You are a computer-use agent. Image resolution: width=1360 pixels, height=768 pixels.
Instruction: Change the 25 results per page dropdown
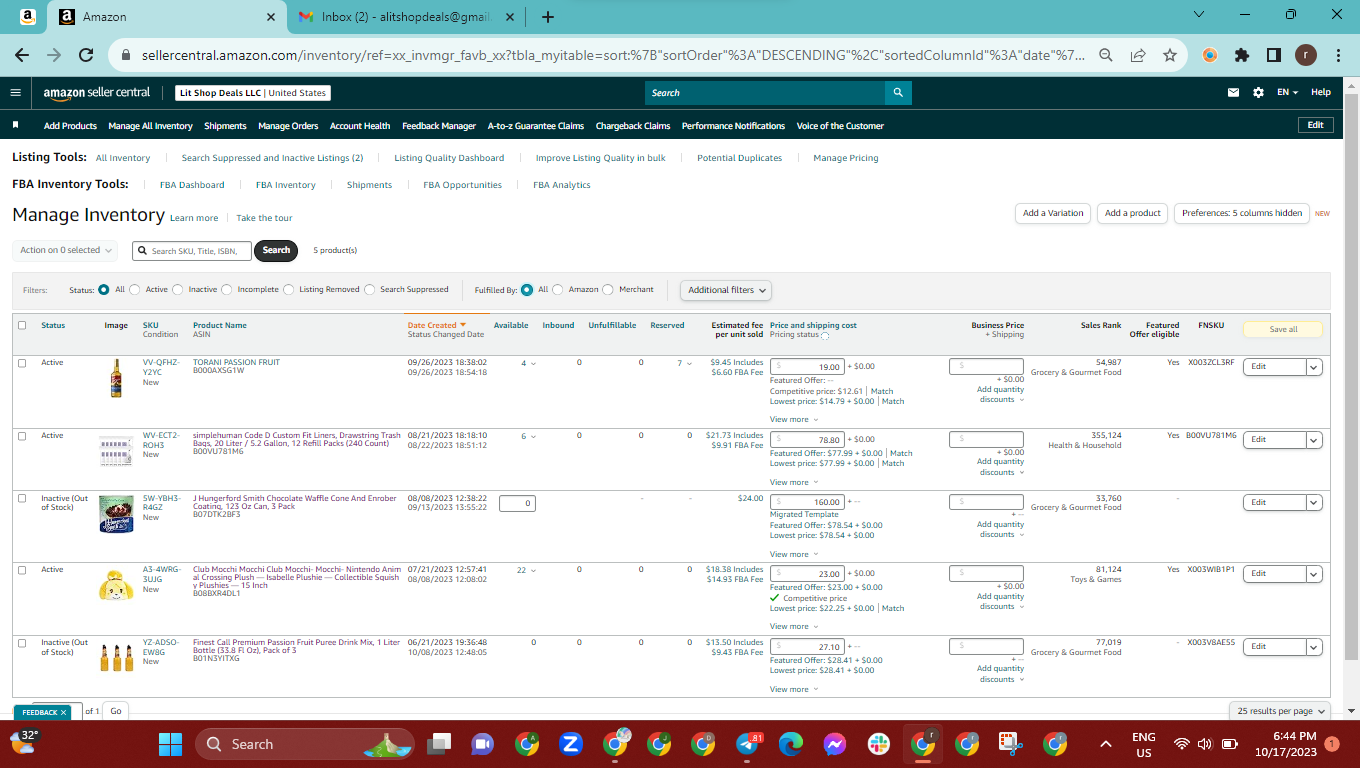tap(1280, 711)
